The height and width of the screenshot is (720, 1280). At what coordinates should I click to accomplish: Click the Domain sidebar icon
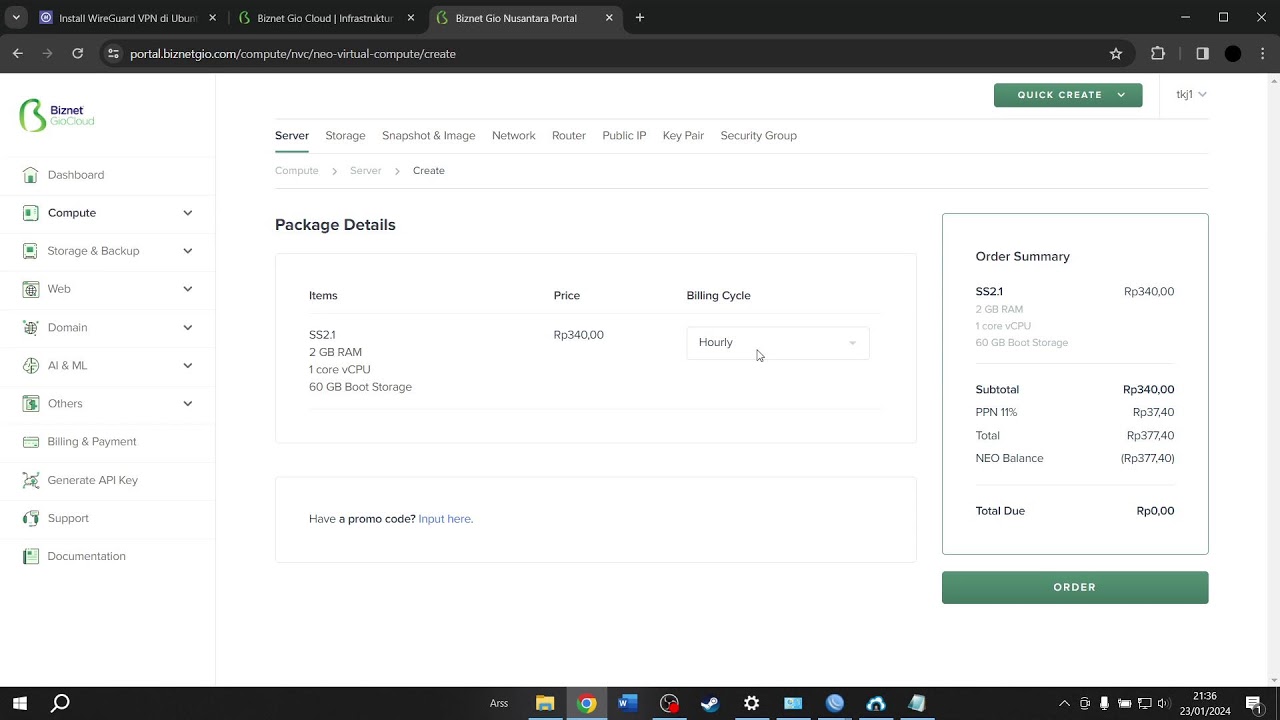(x=30, y=327)
